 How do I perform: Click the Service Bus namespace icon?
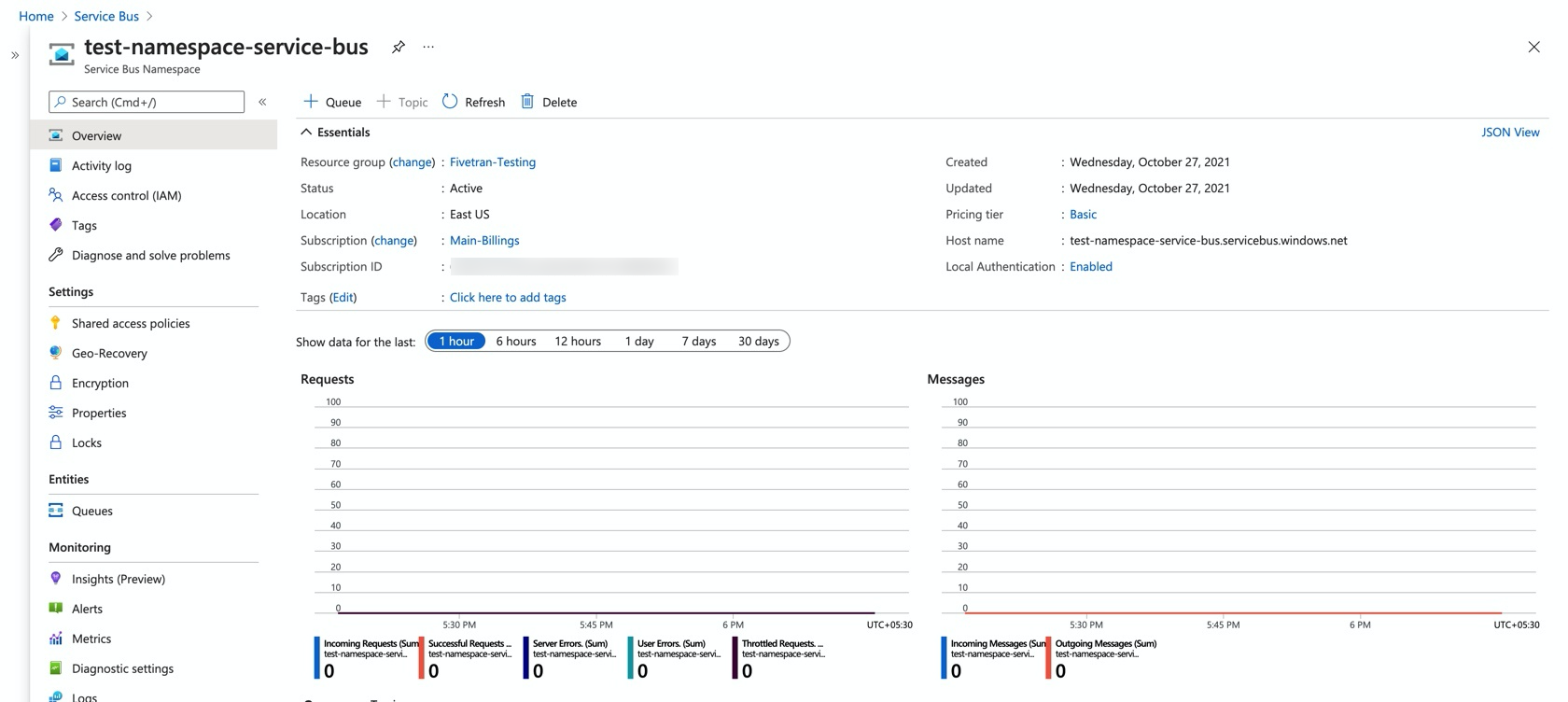tap(62, 55)
